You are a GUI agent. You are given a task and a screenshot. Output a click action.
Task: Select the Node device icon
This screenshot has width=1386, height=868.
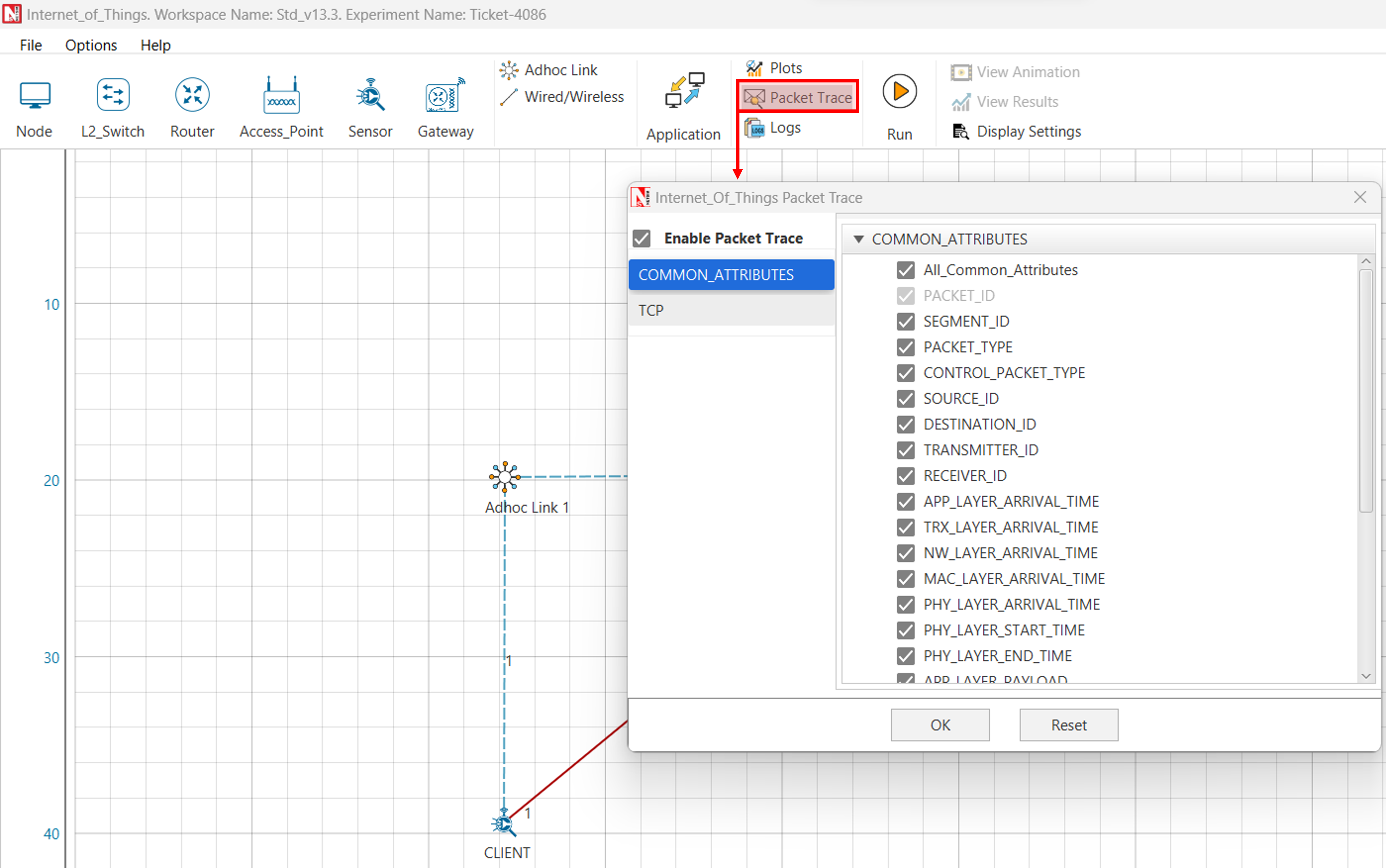[35, 96]
